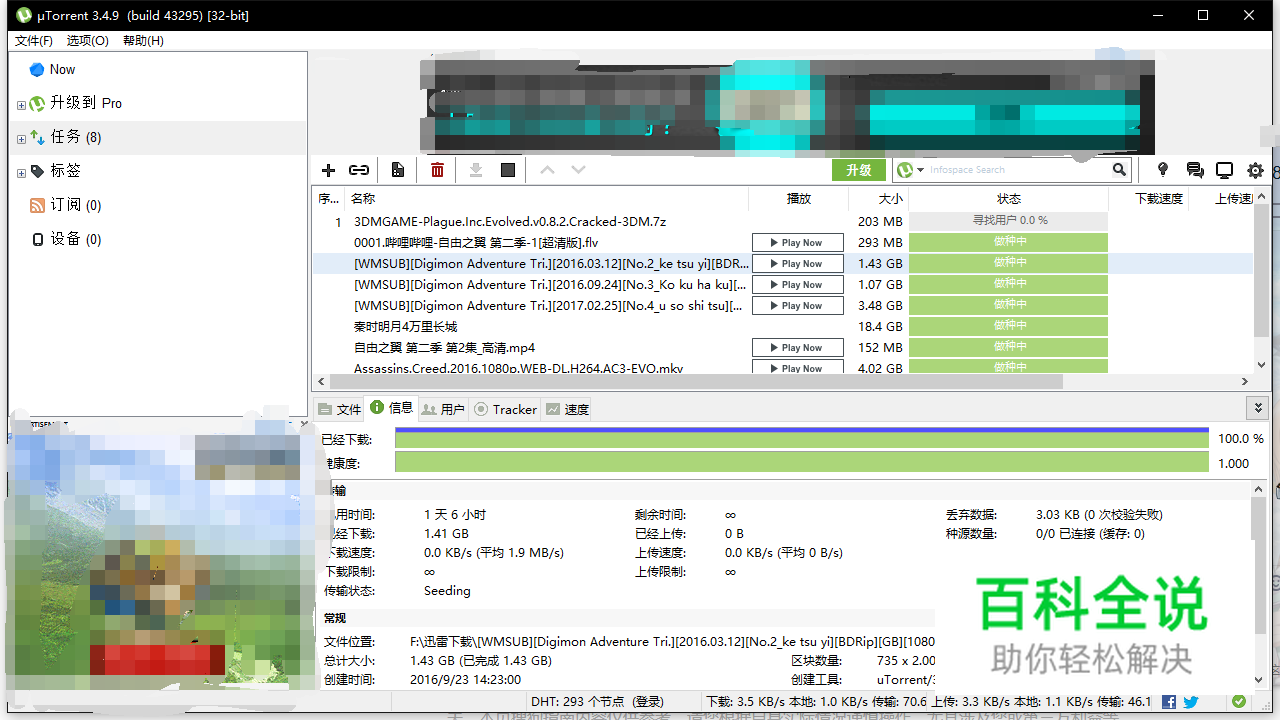The height and width of the screenshot is (720, 1280).
Task: Select 3DMGAME-Plague.Inc.Evolved torrent row
Action: click(x=782, y=222)
